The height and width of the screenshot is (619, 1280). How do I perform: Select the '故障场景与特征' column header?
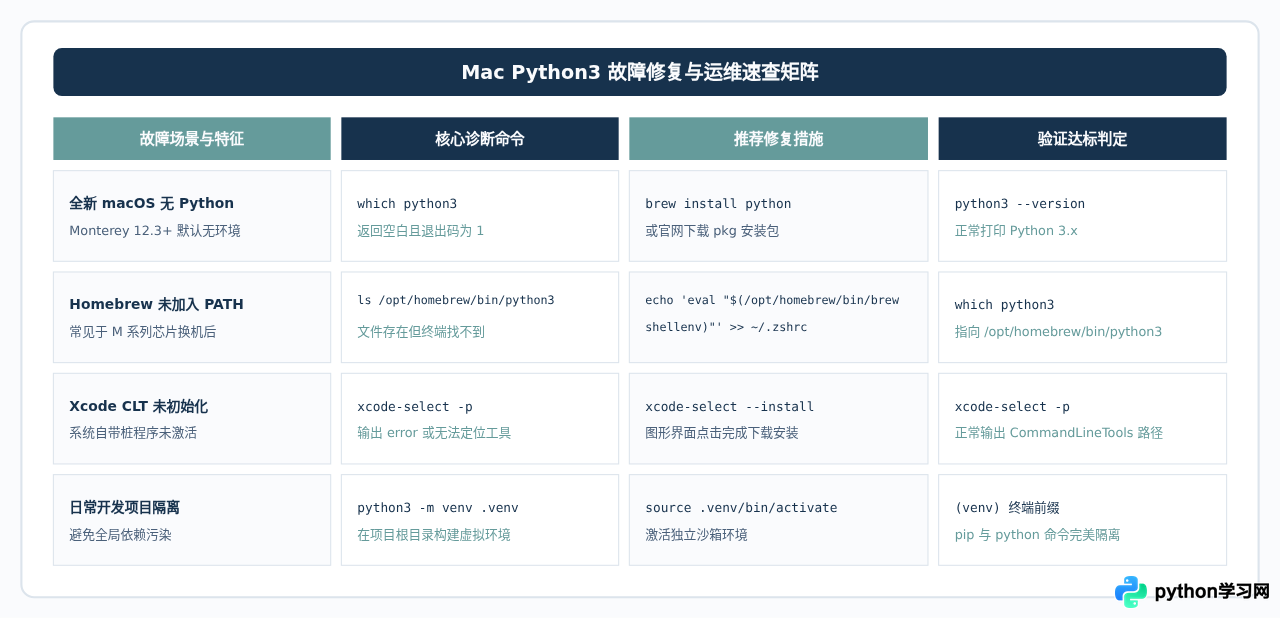[192, 139]
